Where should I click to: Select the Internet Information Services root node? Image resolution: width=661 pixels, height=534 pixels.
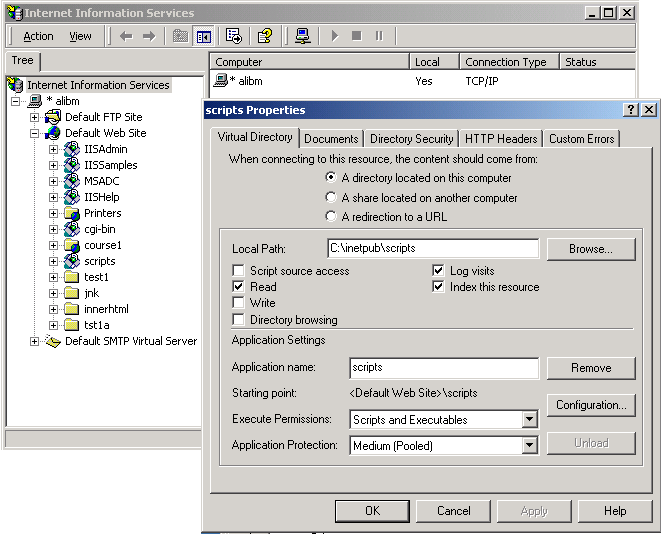pyautogui.click(x=98, y=85)
